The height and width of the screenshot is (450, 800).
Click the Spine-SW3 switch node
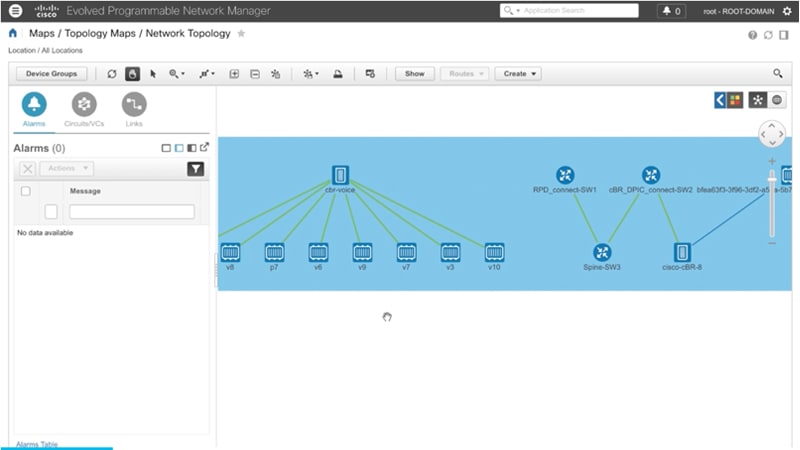pos(602,252)
